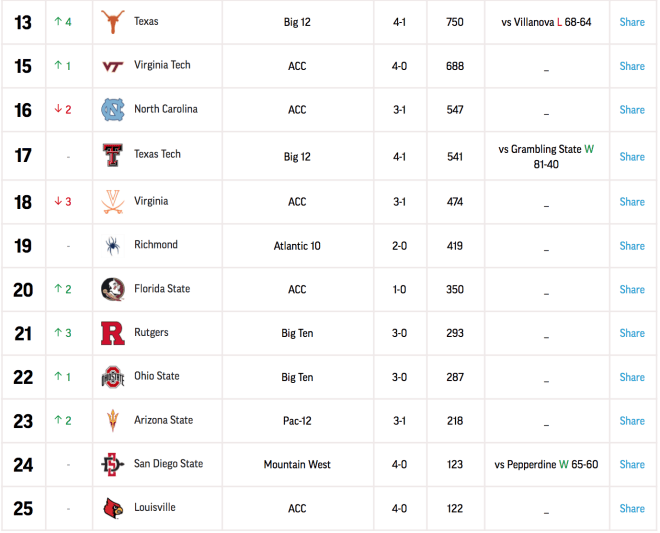Image resolution: width=660 pixels, height=533 pixels.
Task: Click the Arizona State pitchfork logo
Action: point(112,421)
